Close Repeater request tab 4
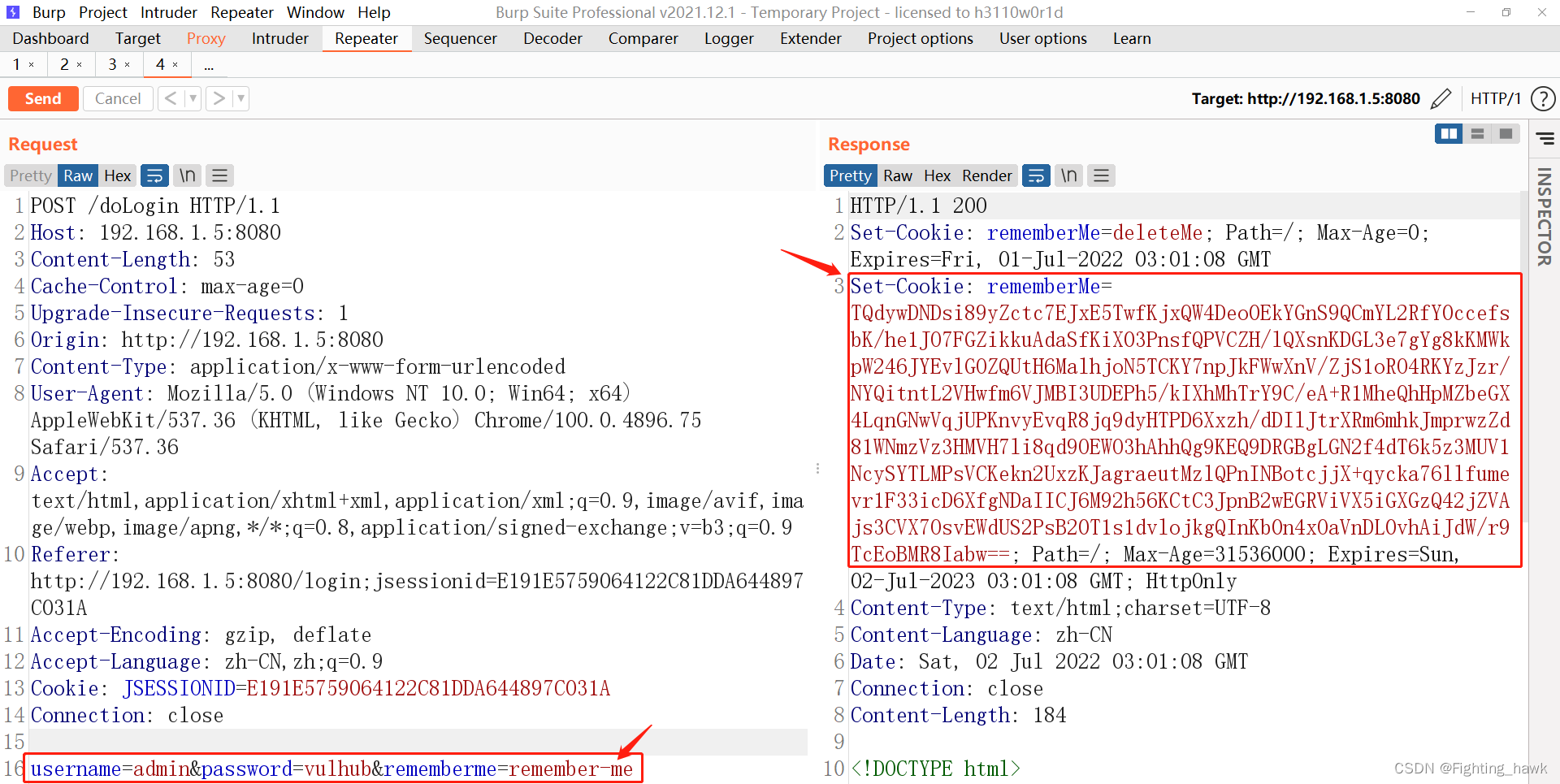This screenshot has height=784, width=1560. point(175,65)
